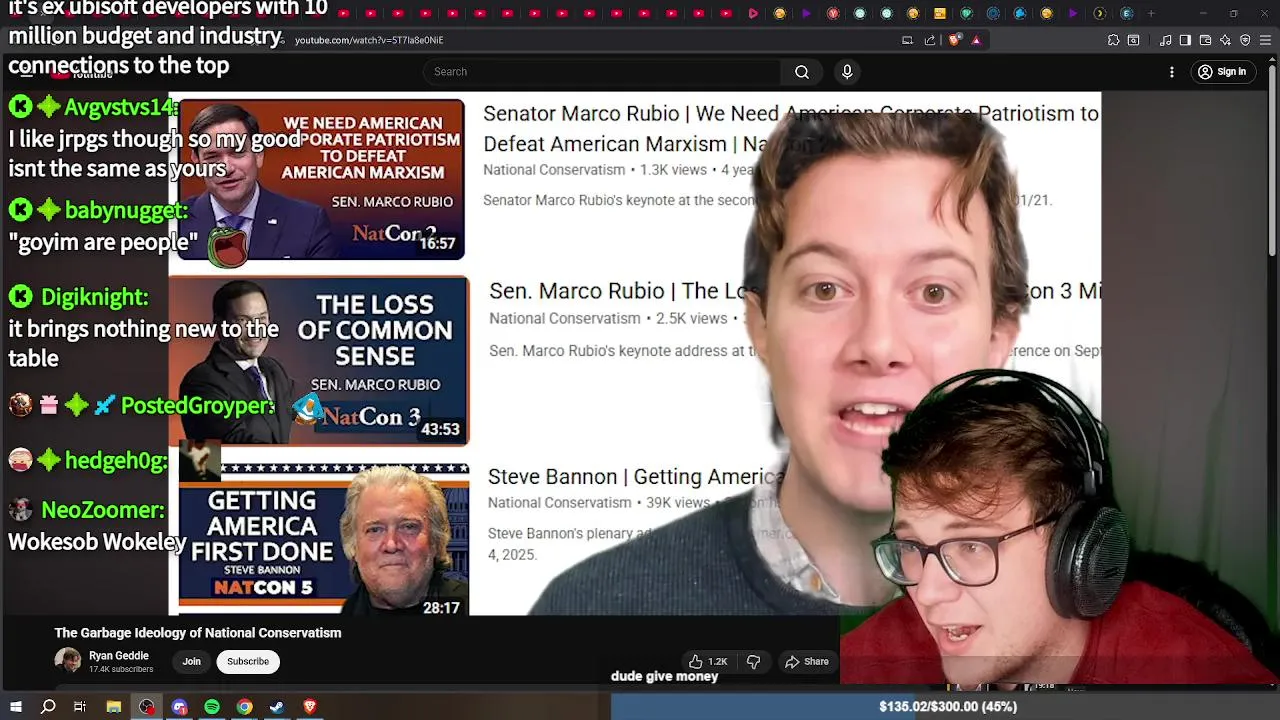The width and height of the screenshot is (1280, 720).
Task: Open the Brave VPN shield icon
Action: coord(1245,40)
